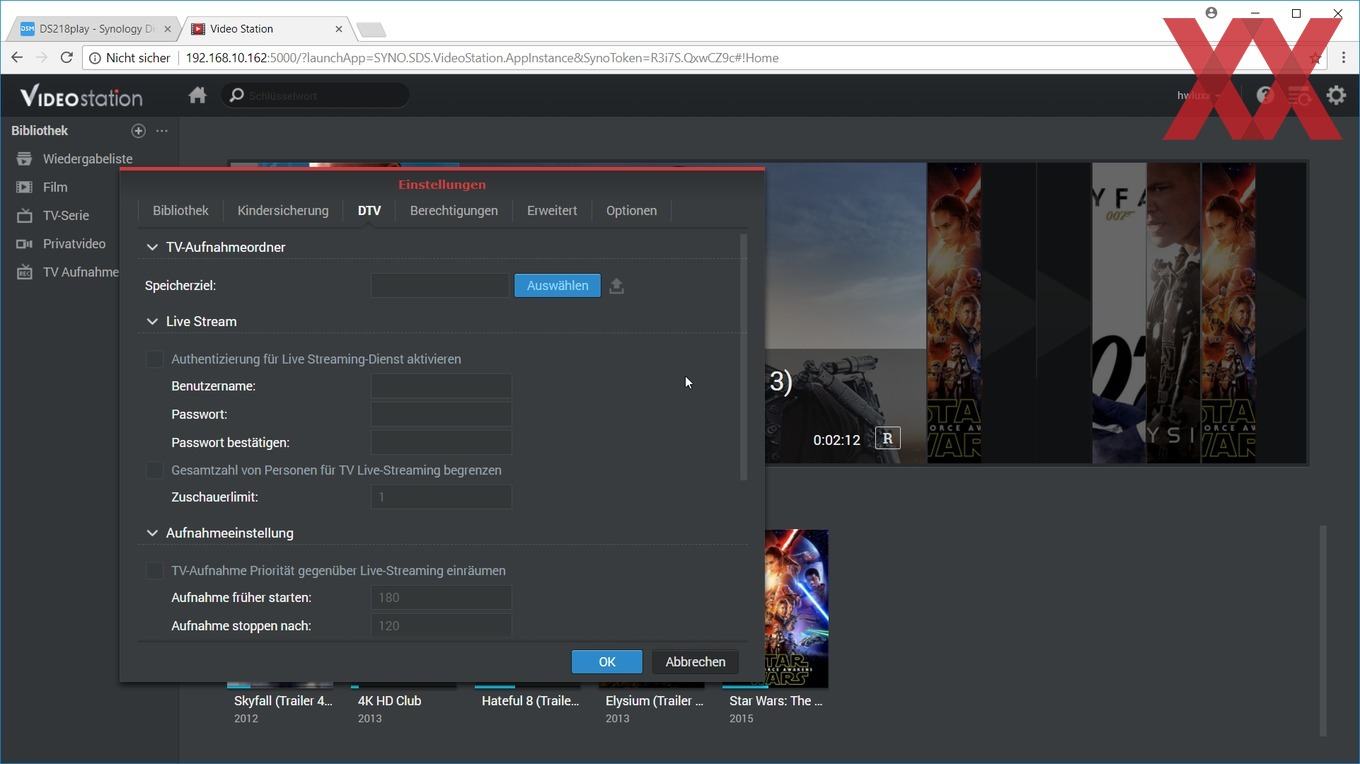Click settings dialog vertical scrollbar

[743, 357]
